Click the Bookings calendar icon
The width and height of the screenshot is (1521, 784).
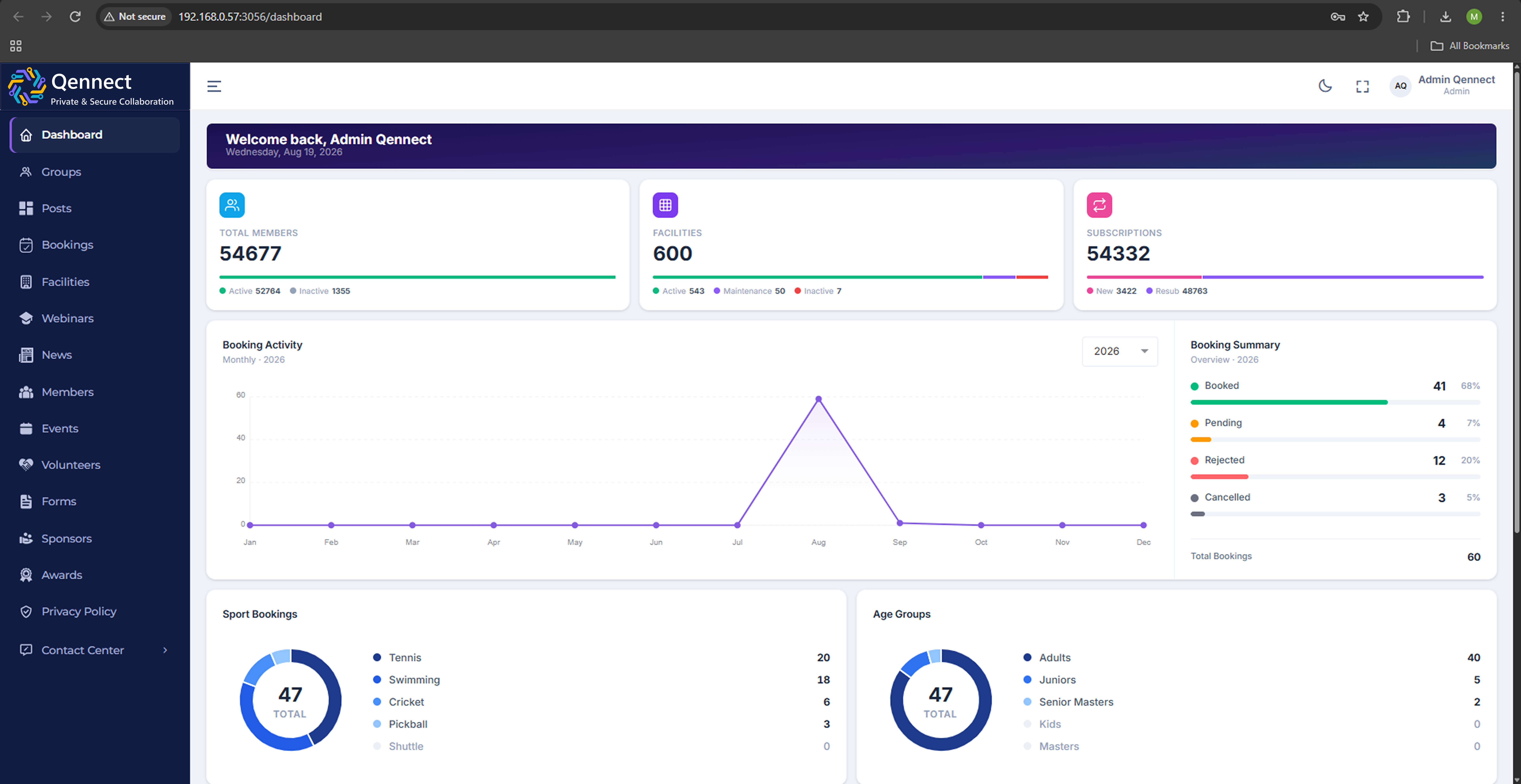[x=26, y=245]
